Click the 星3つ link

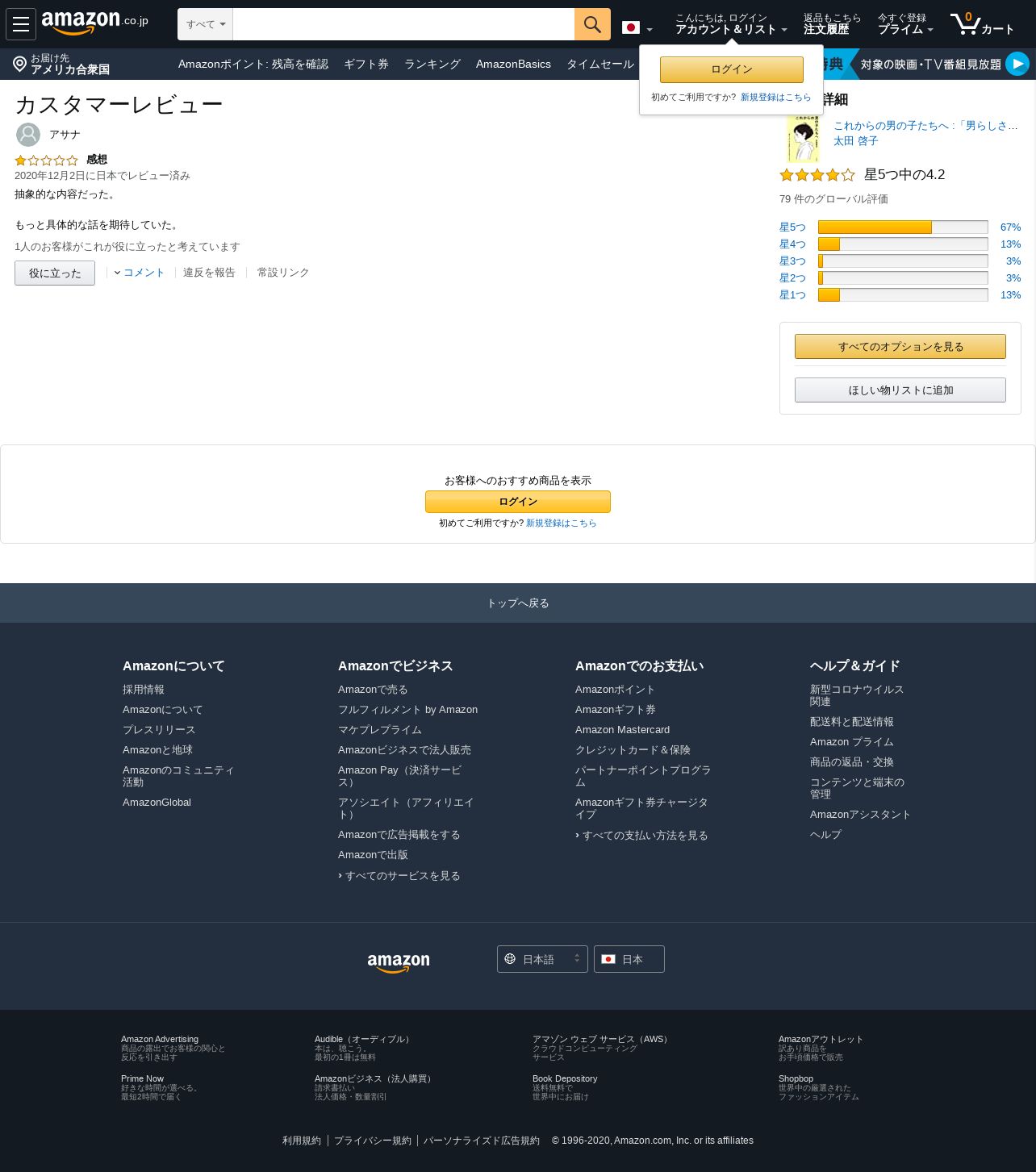click(x=792, y=261)
